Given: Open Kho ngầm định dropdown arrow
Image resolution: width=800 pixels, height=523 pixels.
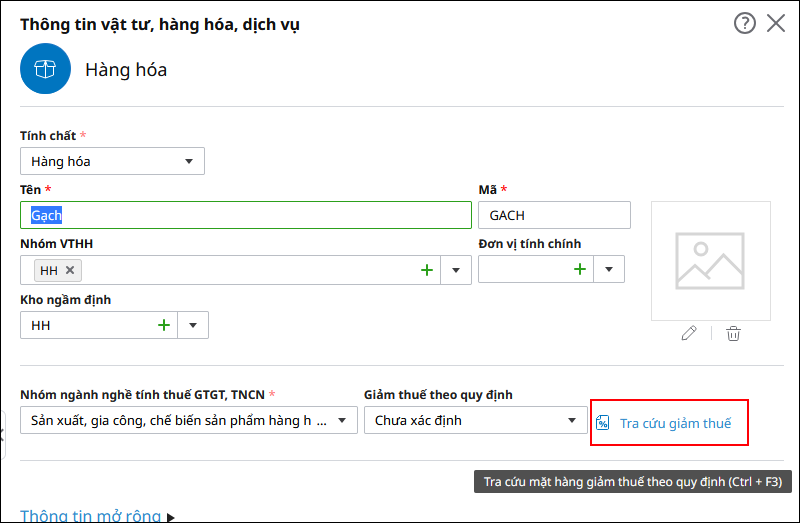Looking at the screenshot, I should click(193, 325).
